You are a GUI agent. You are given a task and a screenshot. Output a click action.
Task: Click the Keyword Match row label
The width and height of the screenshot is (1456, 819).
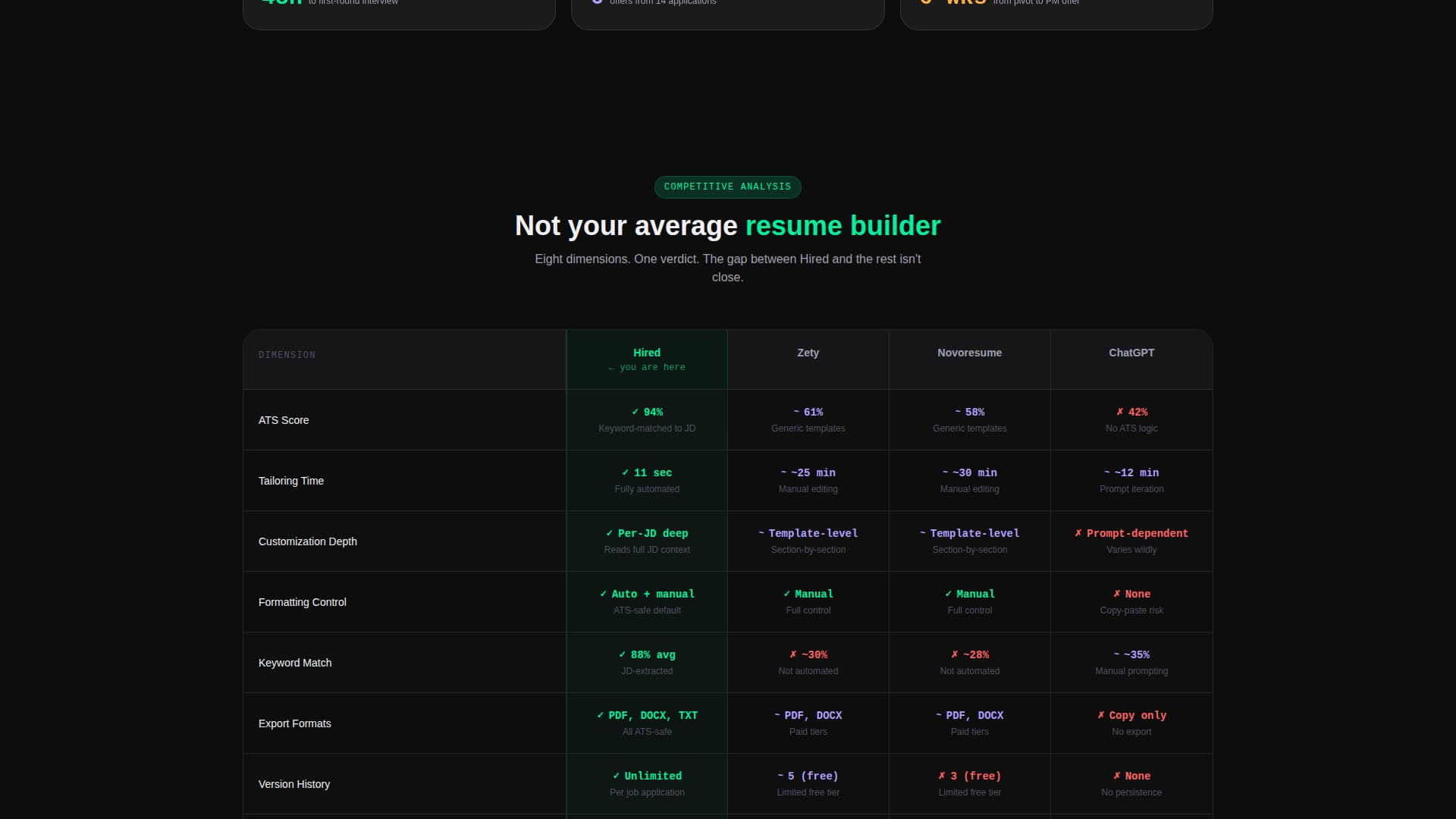point(295,663)
